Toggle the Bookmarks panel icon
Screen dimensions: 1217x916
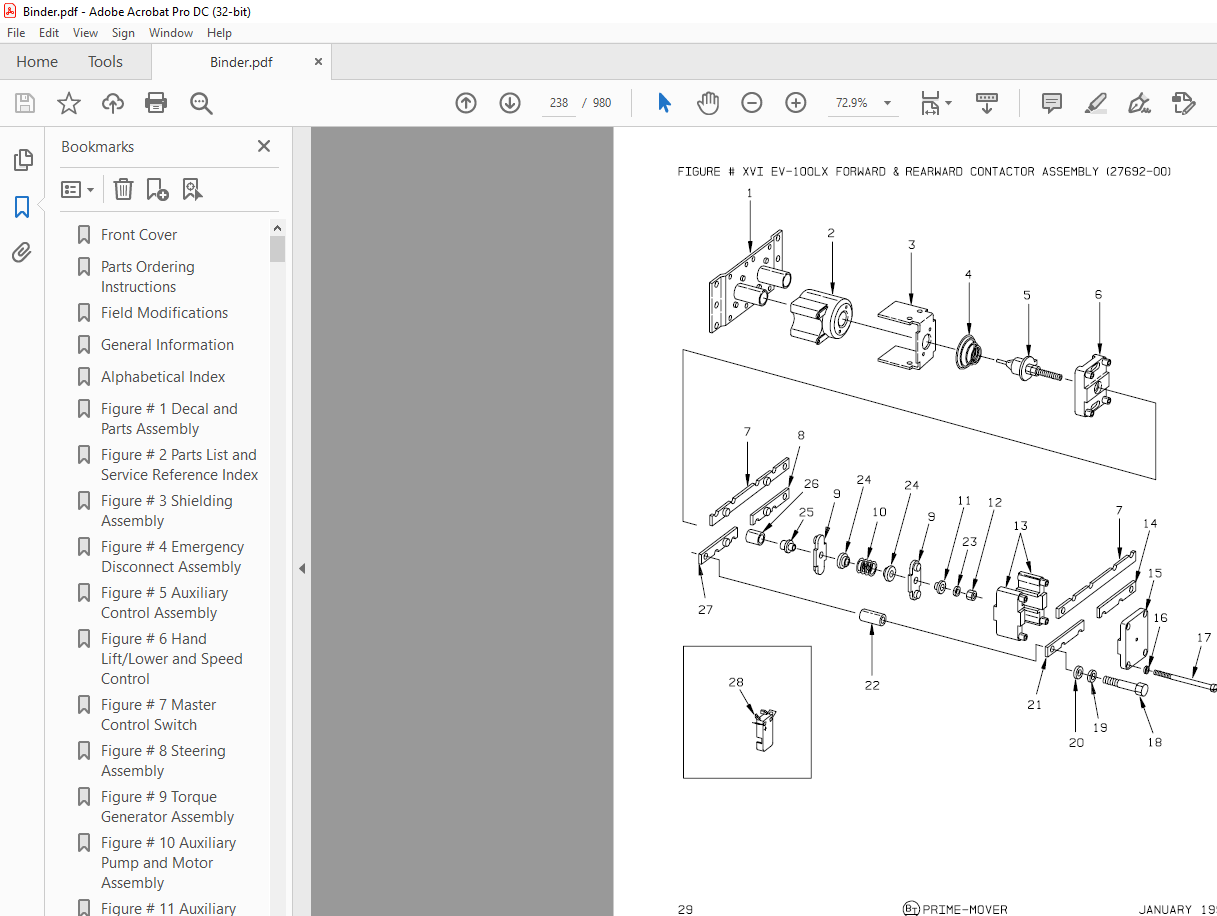22,207
